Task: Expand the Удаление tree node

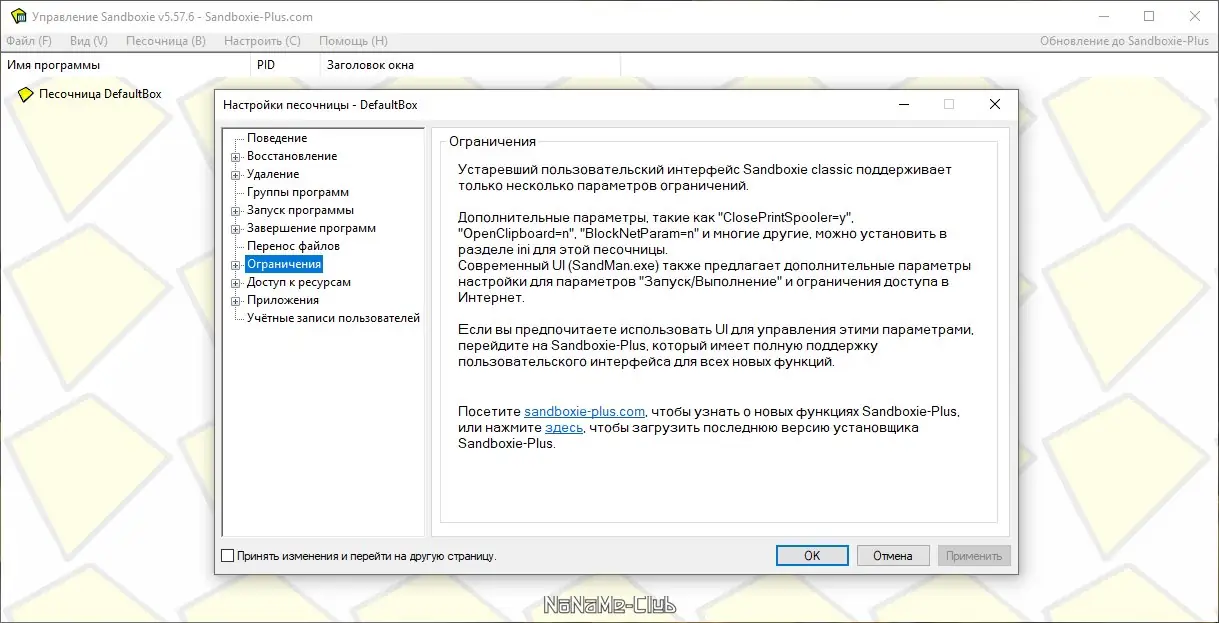Action: (236, 175)
